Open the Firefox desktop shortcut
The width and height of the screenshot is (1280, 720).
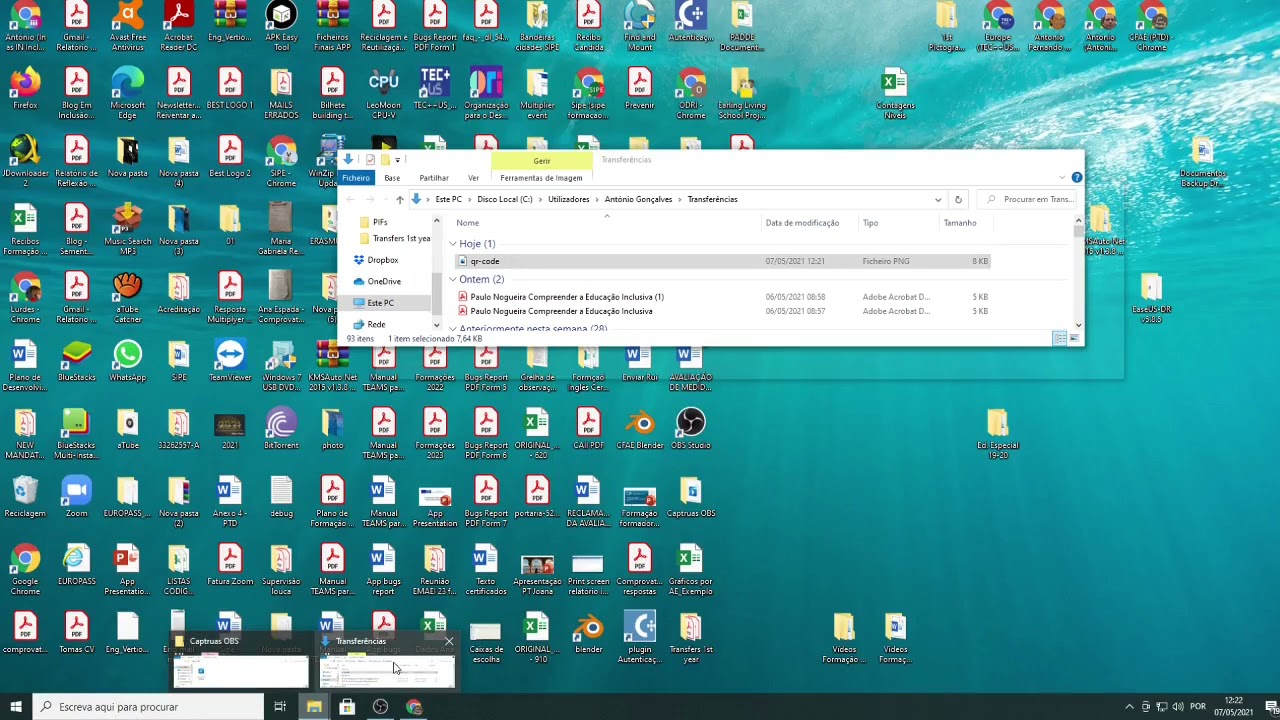coord(25,88)
